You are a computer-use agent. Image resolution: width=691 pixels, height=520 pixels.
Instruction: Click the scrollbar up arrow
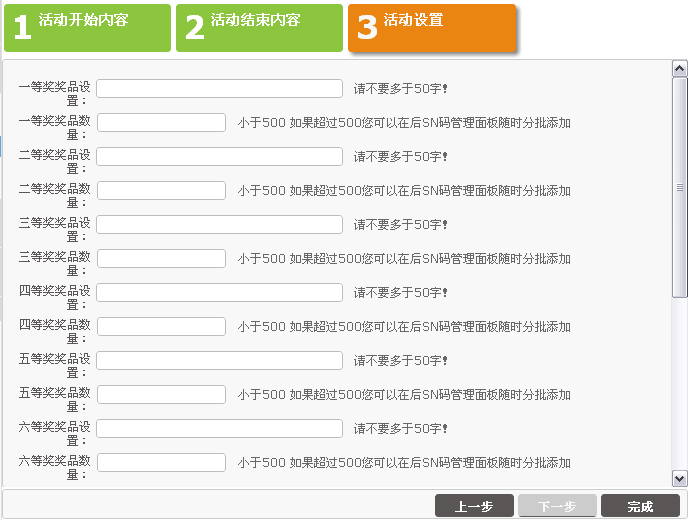[680, 69]
